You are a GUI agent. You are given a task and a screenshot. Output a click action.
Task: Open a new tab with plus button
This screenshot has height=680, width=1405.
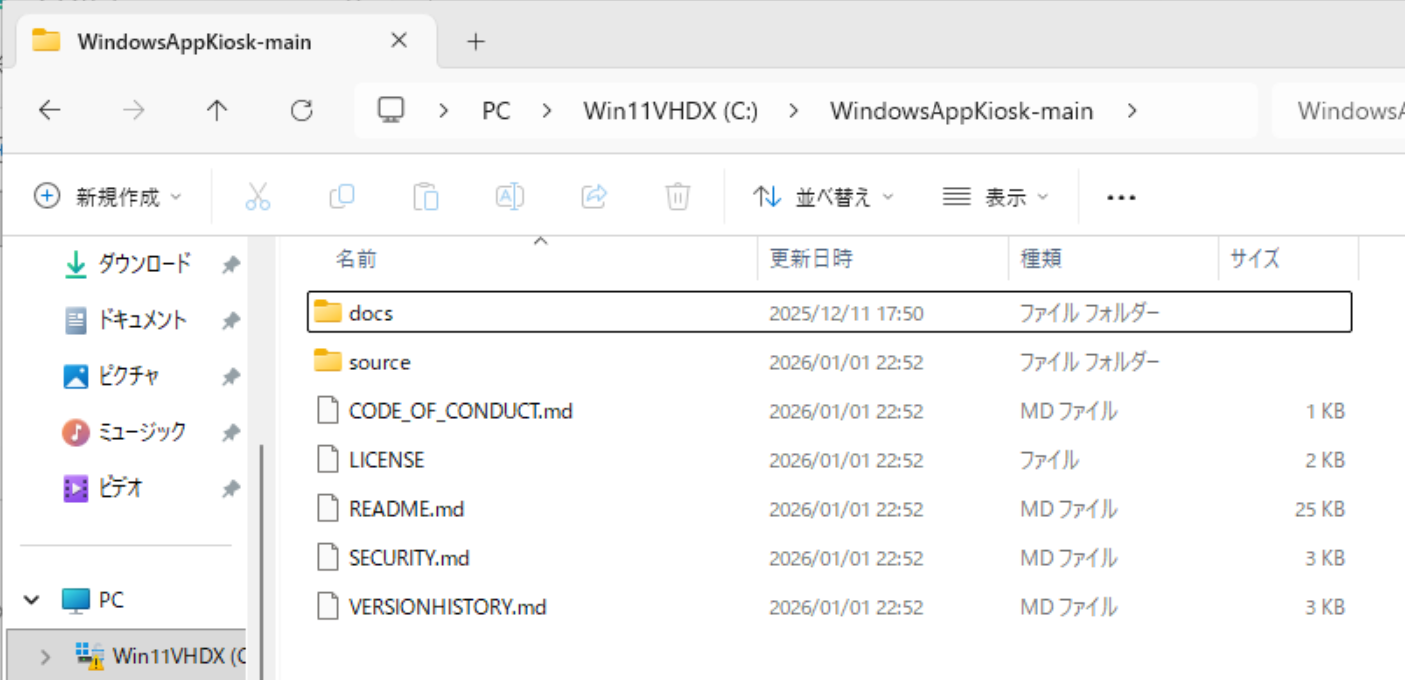pos(476,42)
